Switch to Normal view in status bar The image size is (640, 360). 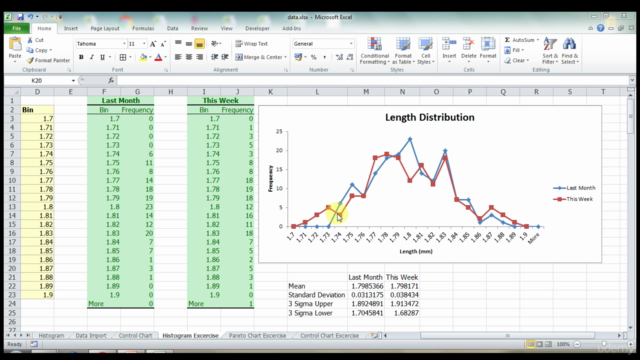[x=531, y=344]
